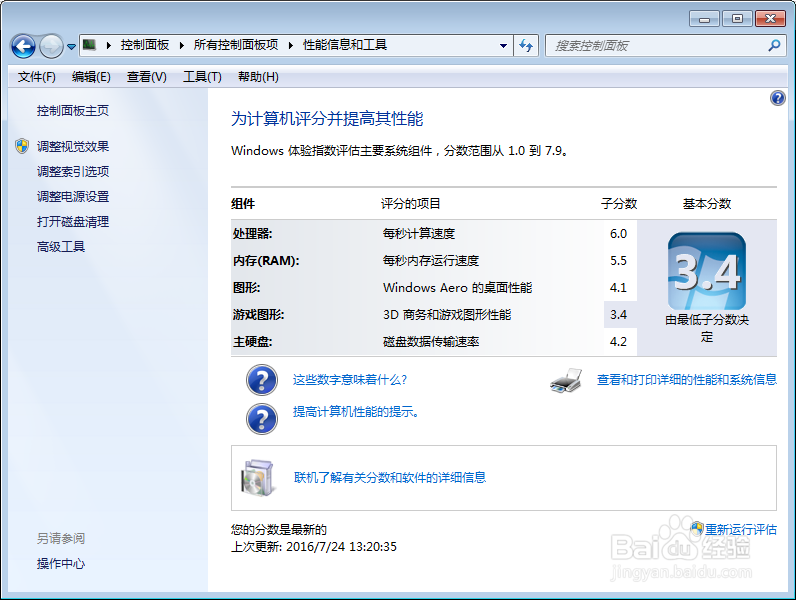Click the processor subscore 6.0
Screen dimensions: 796x600
(618, 234)
